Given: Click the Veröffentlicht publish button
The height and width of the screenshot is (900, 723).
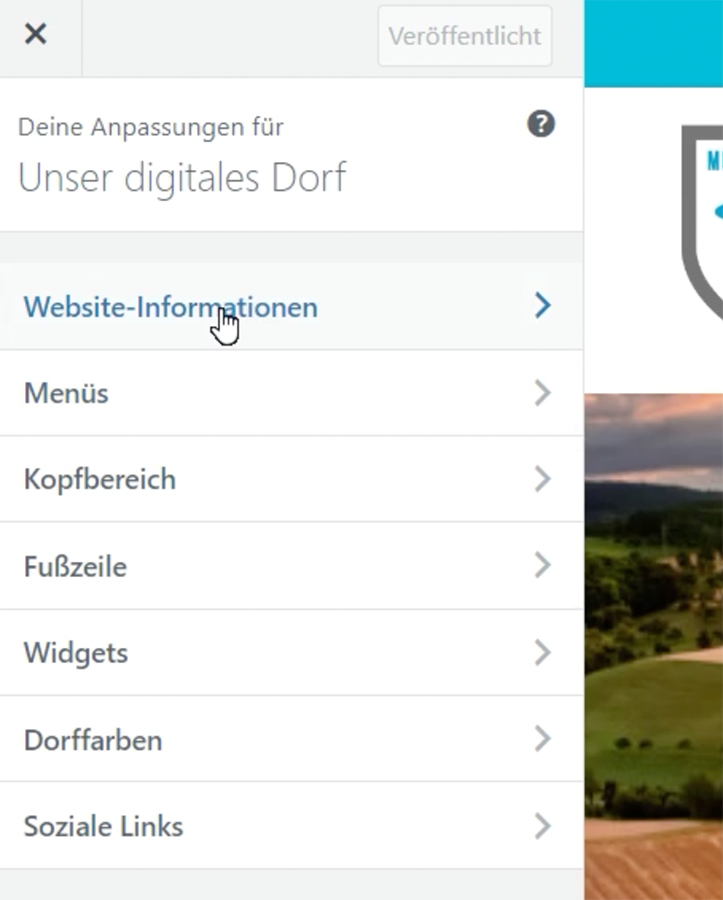Looking at the screenshot, I should tap(464, 36).
